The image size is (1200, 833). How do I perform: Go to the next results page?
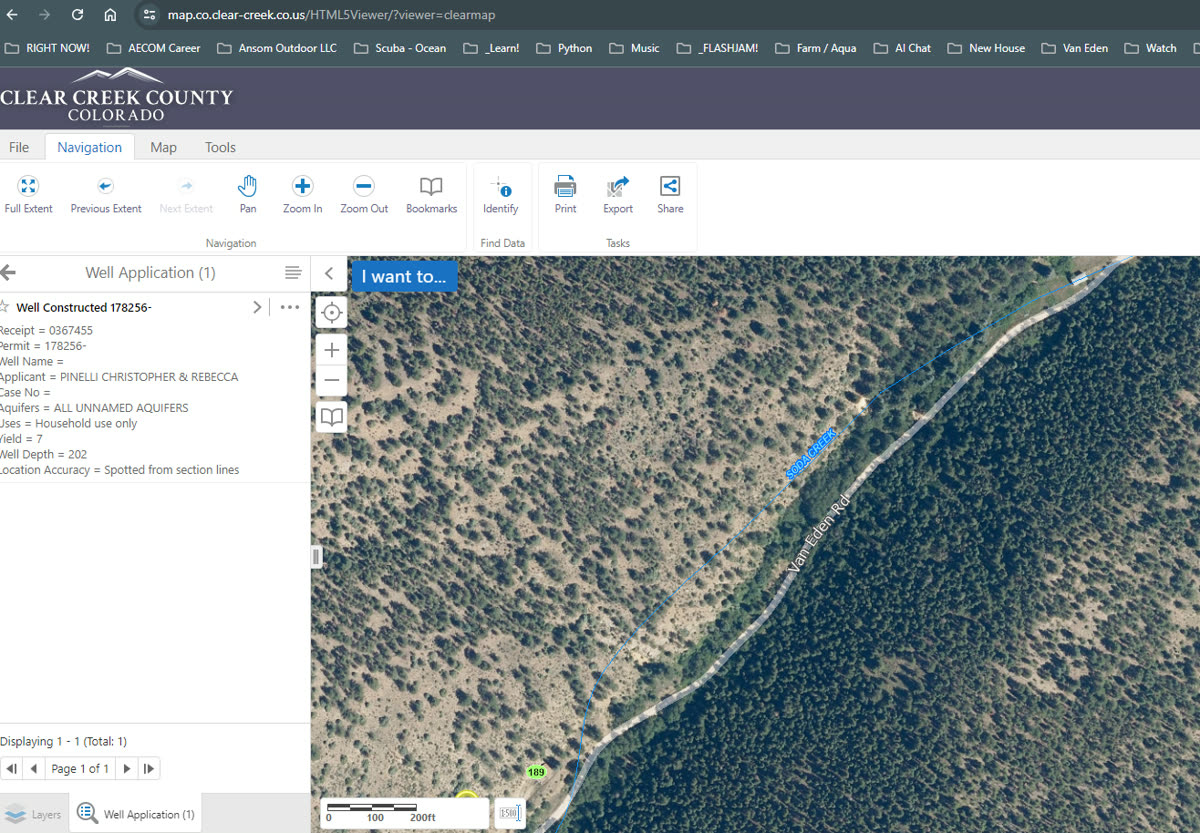(127, 769)
